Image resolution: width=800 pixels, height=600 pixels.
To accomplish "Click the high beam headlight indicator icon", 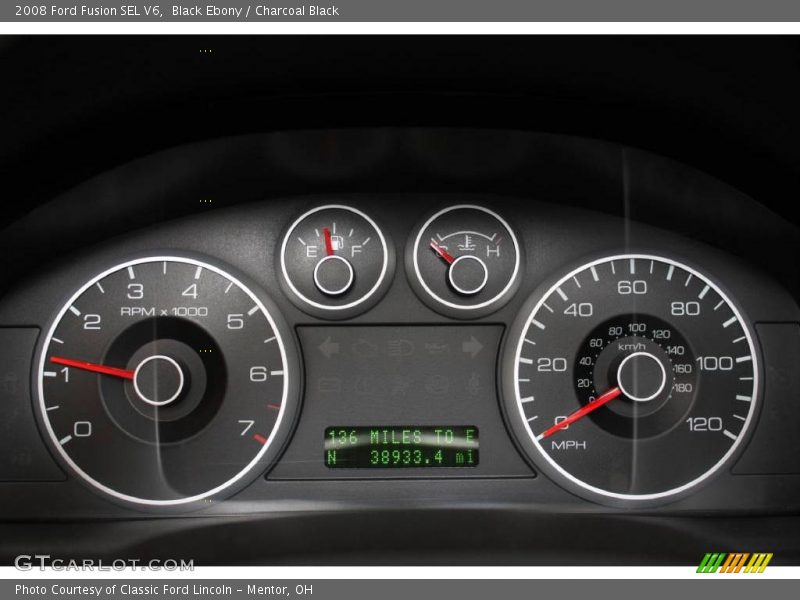I will [x=401, y=347].
